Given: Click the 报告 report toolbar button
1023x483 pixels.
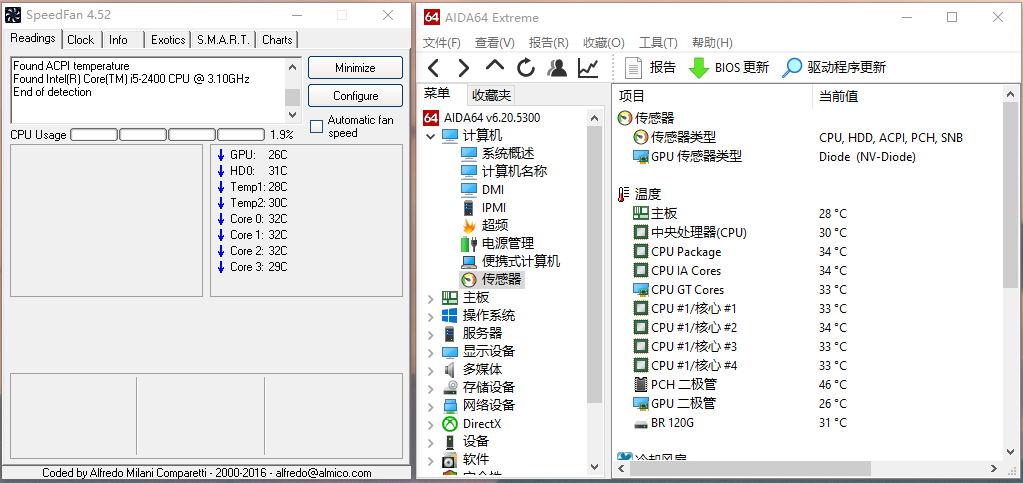Looking at the screenshot, I should pyautogui.click(x=650, y=67).
